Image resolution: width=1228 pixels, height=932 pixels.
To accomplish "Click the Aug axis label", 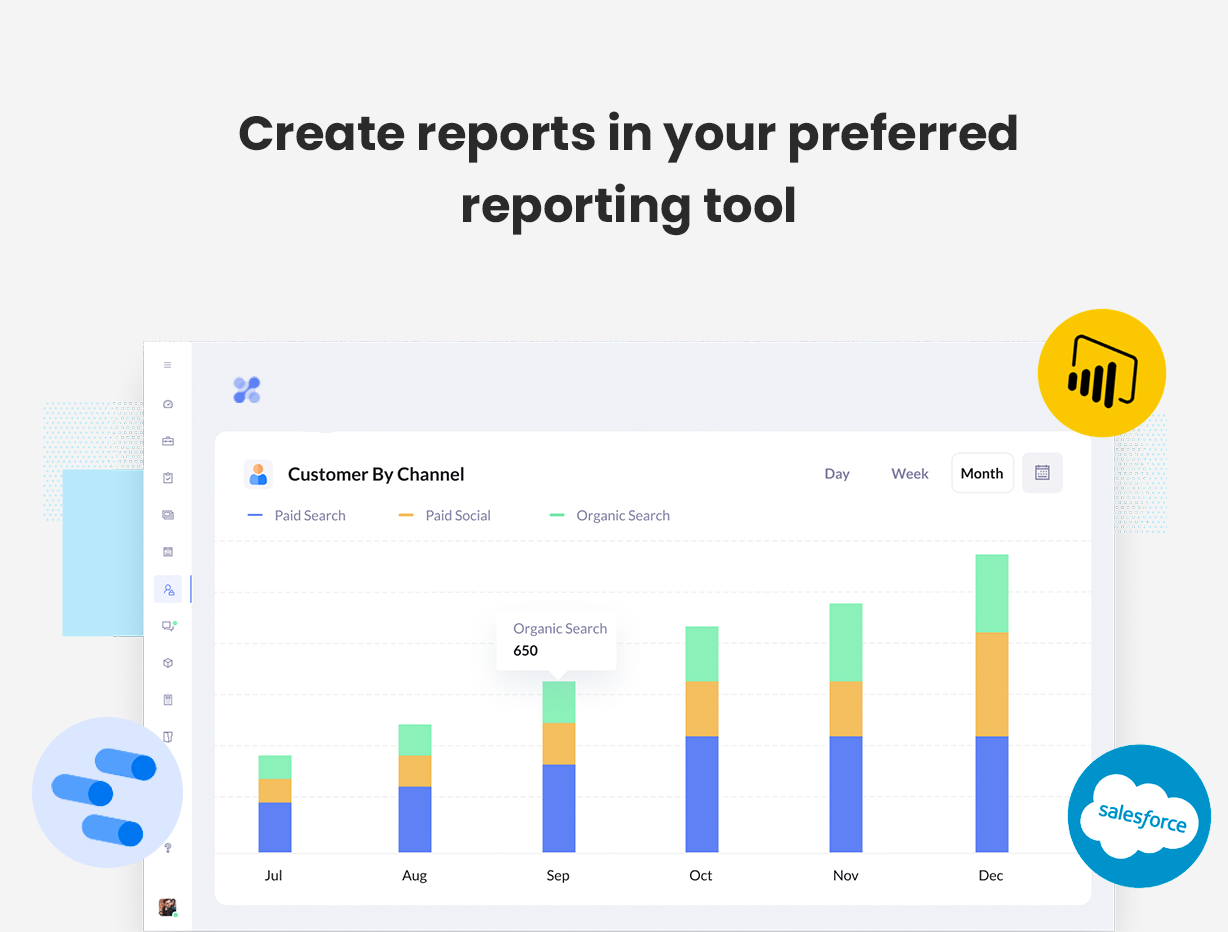I will click(x=414, y=876).
